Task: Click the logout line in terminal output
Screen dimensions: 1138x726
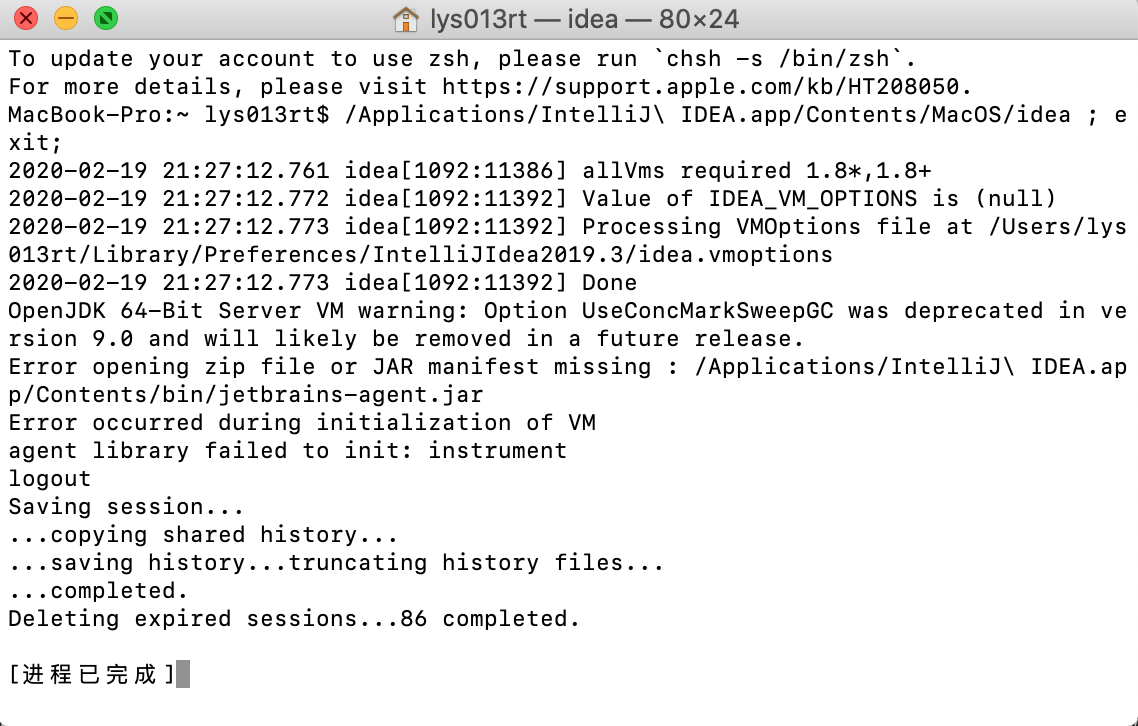Action: [50, 479]
